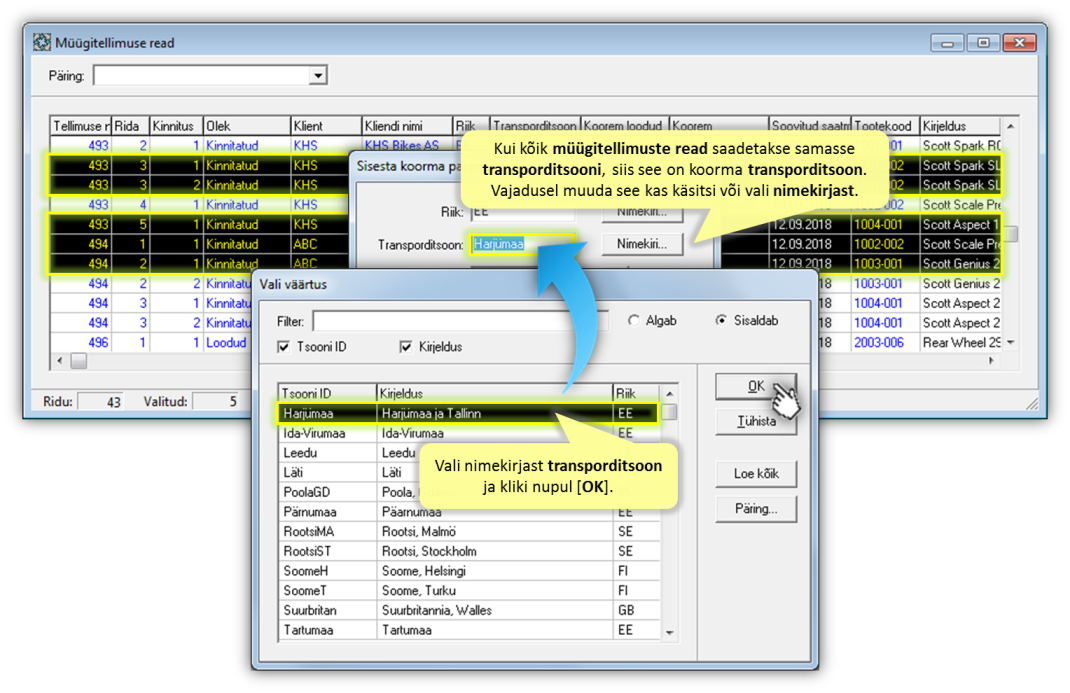The image size is (1070, 693).
Task: Click the zone list scrollbar up arrow
Action: [x=669, y=394]
